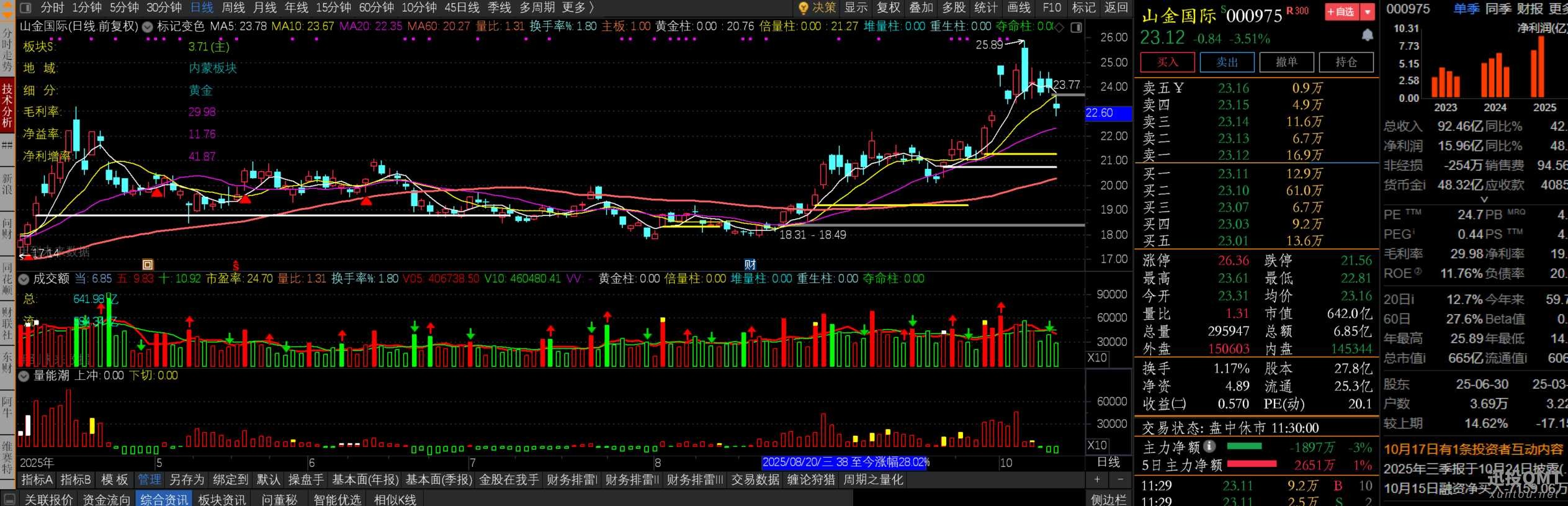Open the 资金流向 bottom tab

click(x=106, y=499)
